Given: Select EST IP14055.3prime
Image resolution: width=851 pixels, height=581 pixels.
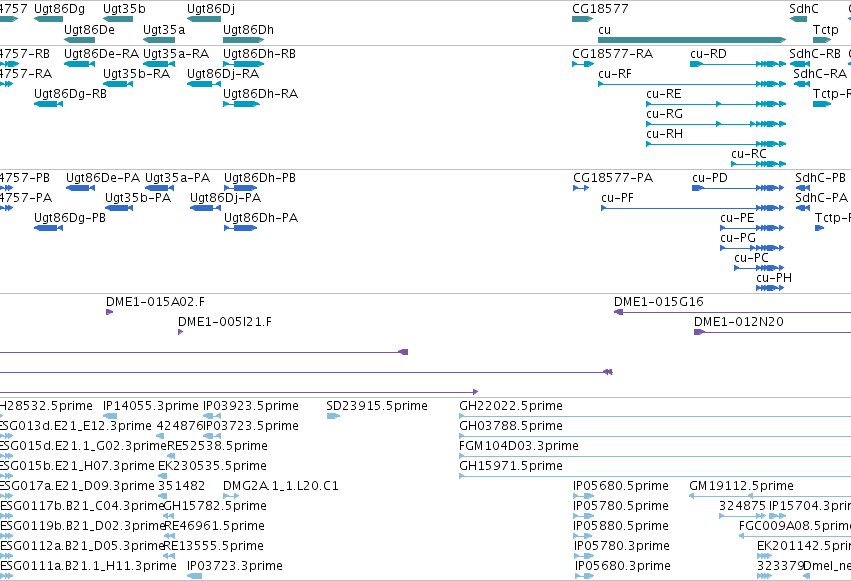Looking at the screenshot, I should pos(110,416).
